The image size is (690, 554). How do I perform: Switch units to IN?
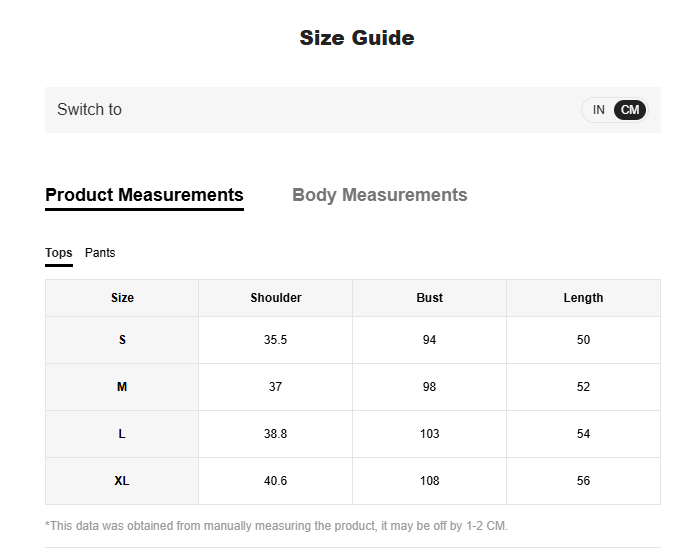(599, 110)
